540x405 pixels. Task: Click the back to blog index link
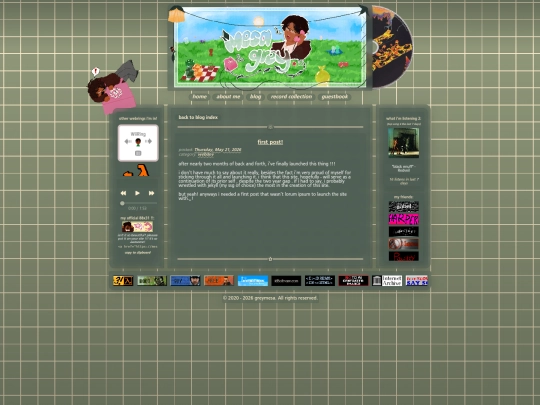click(198, 117)
